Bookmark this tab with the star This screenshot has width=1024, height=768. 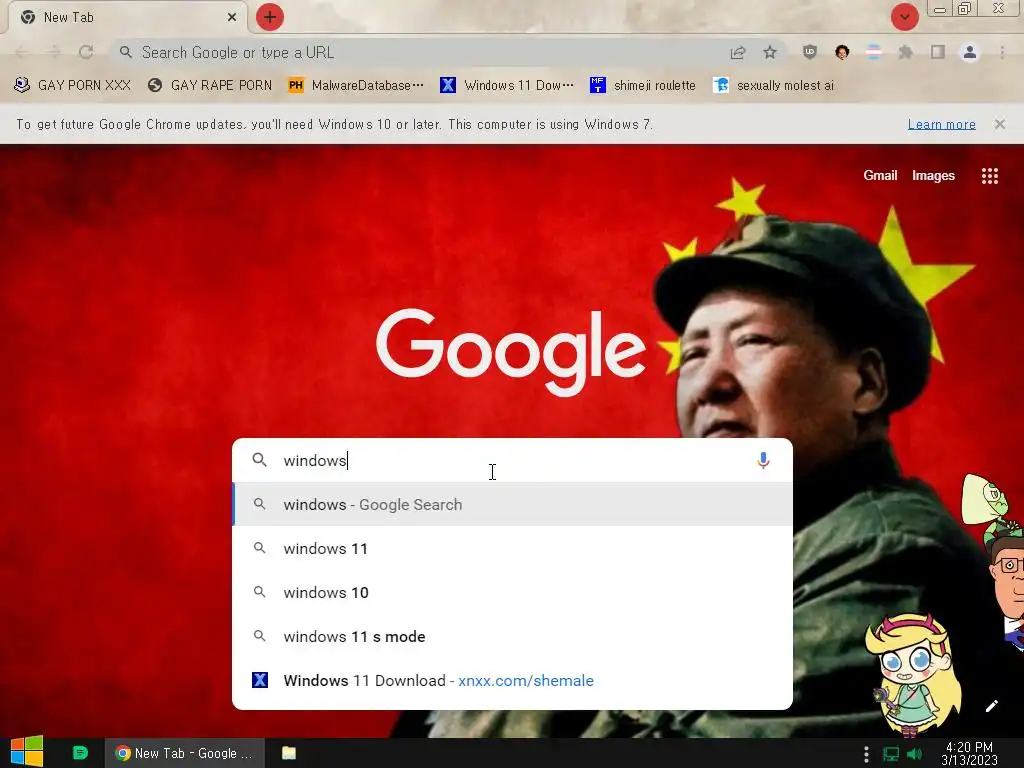770,52
